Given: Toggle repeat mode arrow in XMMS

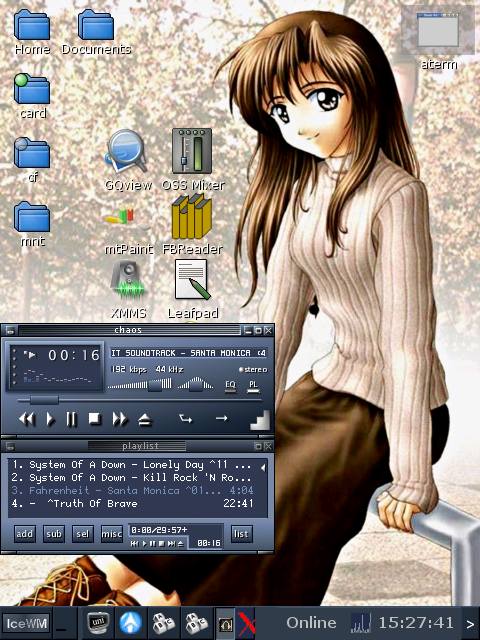Looking at the screenshot, I should [x=222, y=418].
